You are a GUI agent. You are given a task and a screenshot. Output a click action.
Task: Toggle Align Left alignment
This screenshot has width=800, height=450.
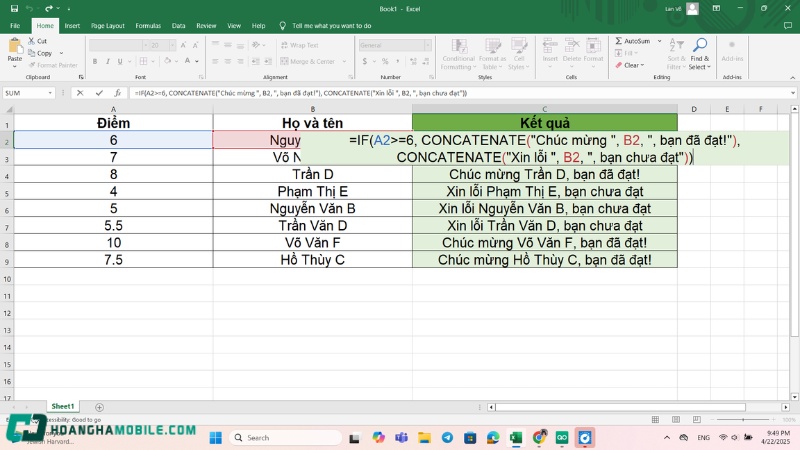215,61
